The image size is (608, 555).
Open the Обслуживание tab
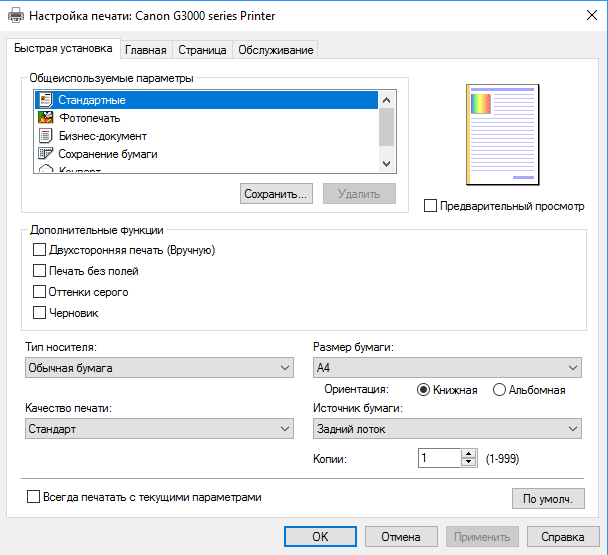[x=276, y=50]
